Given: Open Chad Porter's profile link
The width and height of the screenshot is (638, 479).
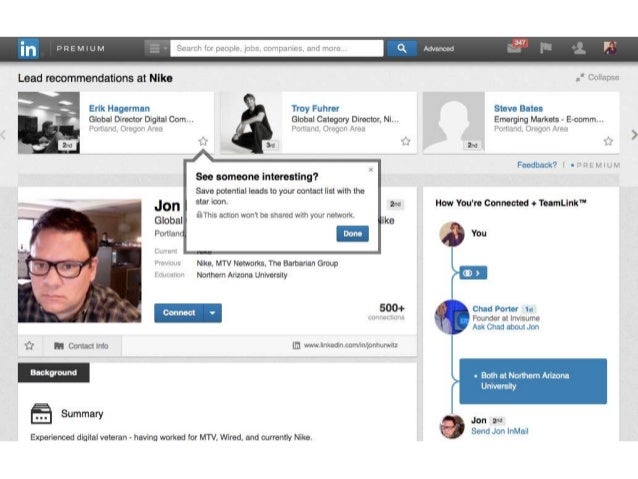Looking at the screenshot, I should pos(495,309).
